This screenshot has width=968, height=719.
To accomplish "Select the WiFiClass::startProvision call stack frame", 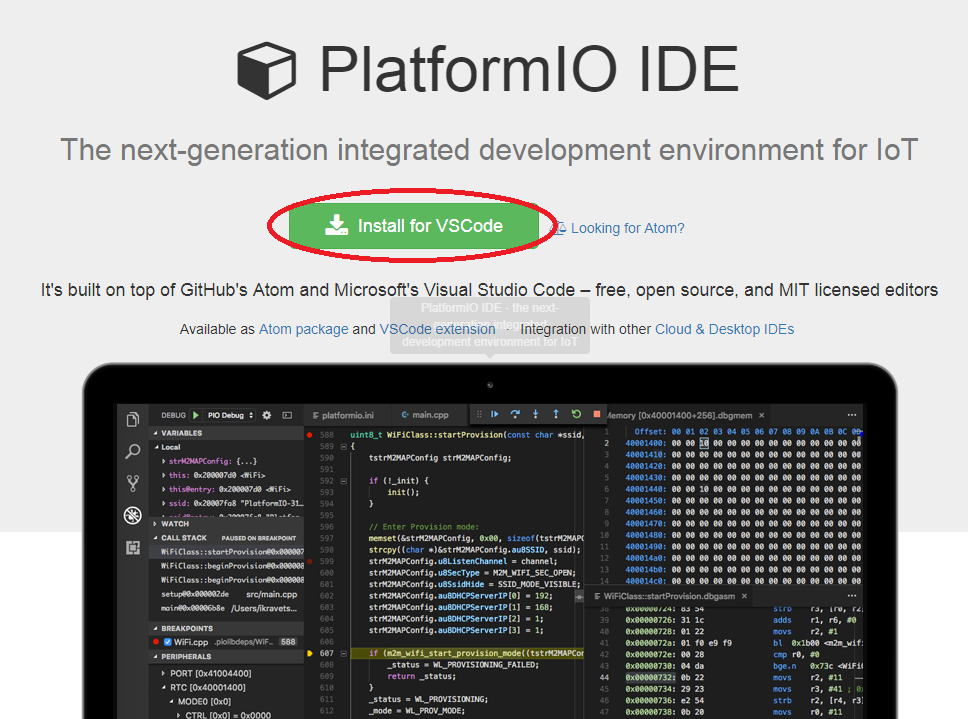I will (x=227, y=552).
